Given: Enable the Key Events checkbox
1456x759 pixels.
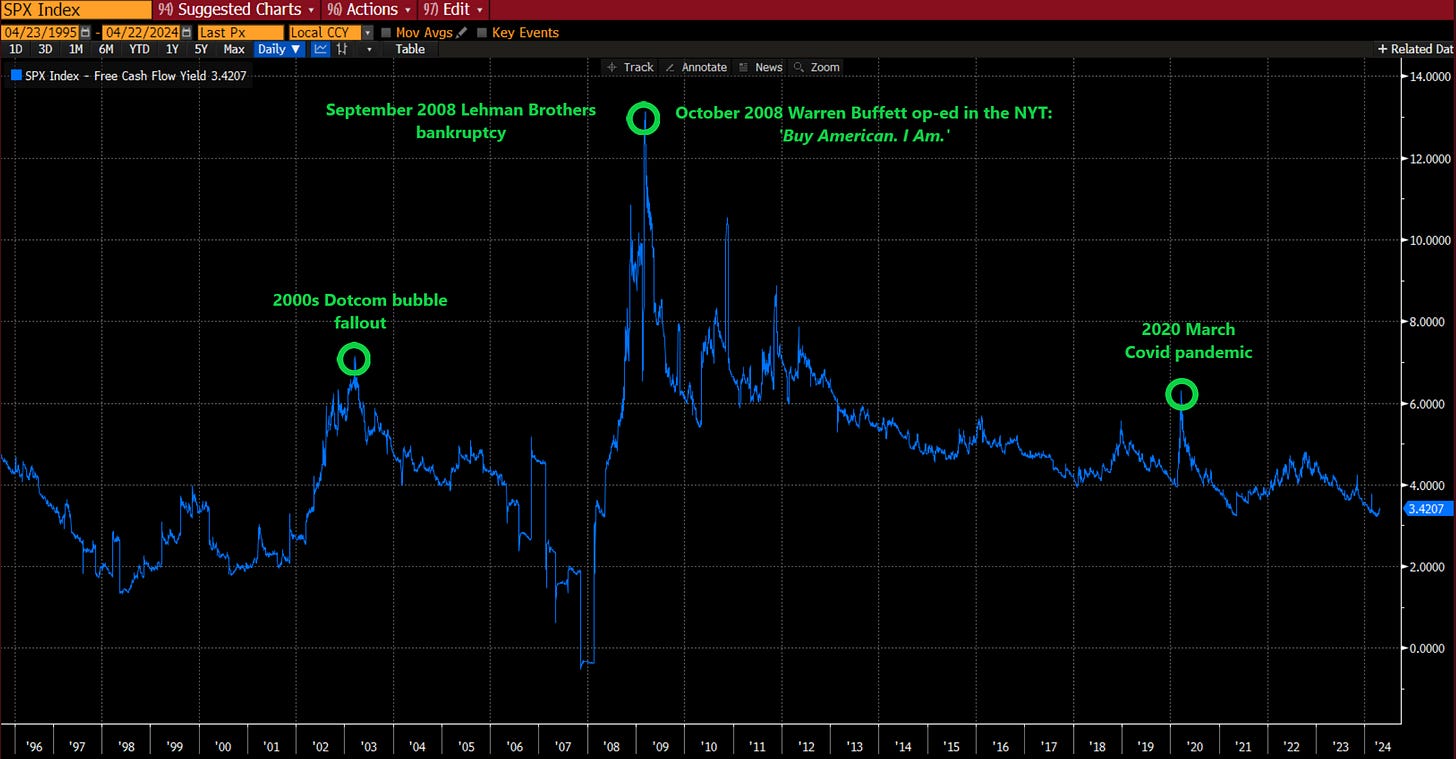Looking at the screenshot, I should pos(482,33).
